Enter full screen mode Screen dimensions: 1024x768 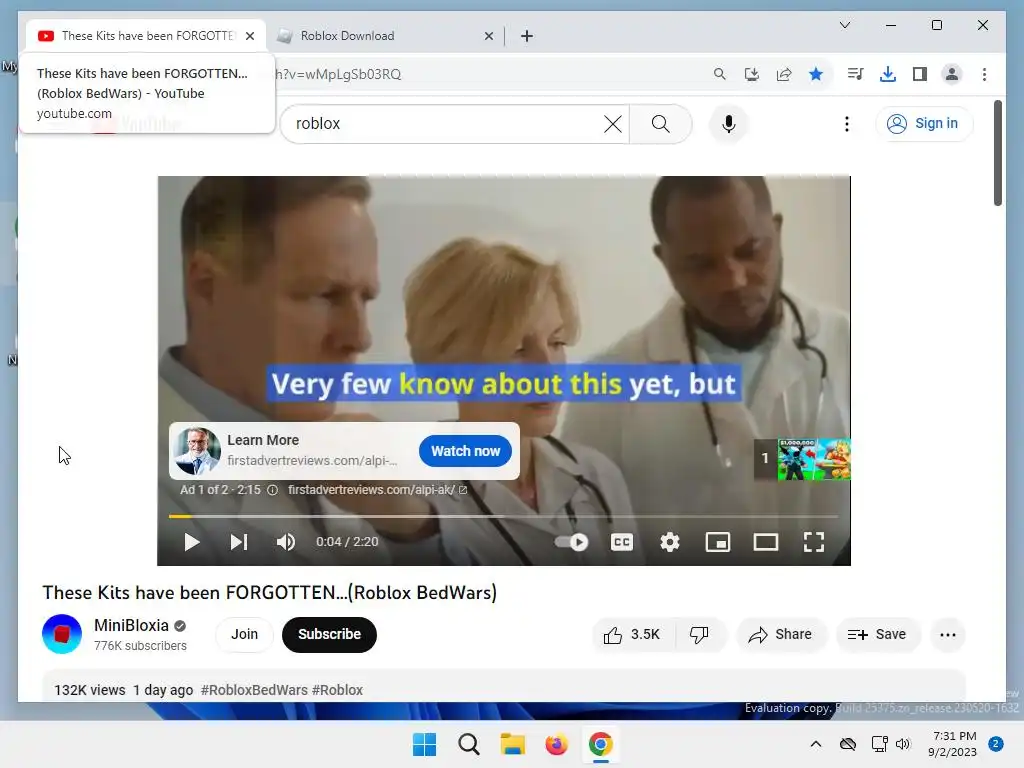tap(814, 542)
